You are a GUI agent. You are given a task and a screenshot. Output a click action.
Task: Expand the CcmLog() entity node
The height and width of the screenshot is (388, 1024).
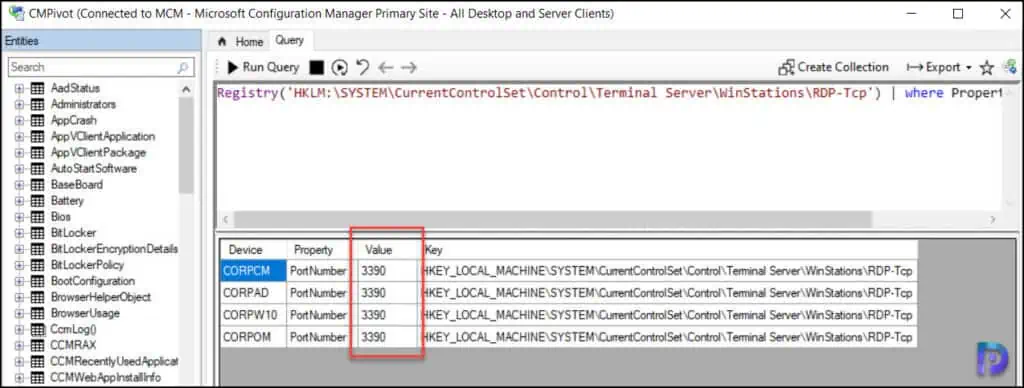[x=19, y=329]
